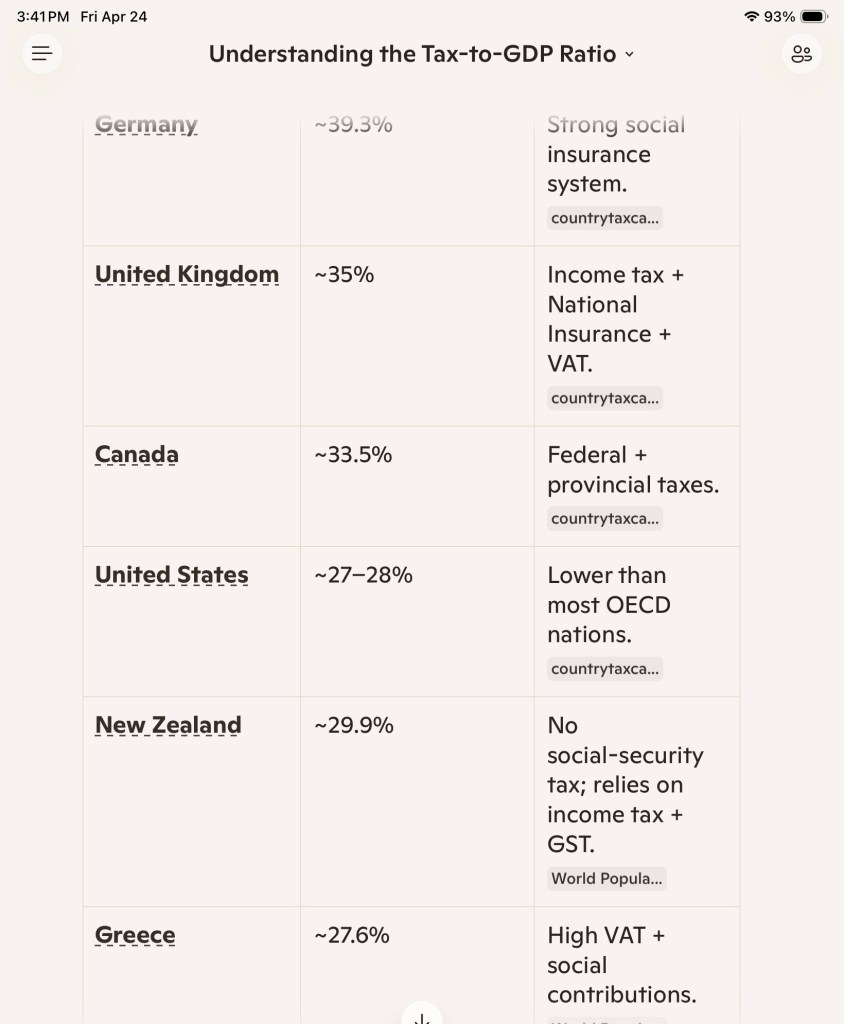The image size is (844, 1024).
Task: Tap the Wi-Fi status icon
Action: click(751, 17)
